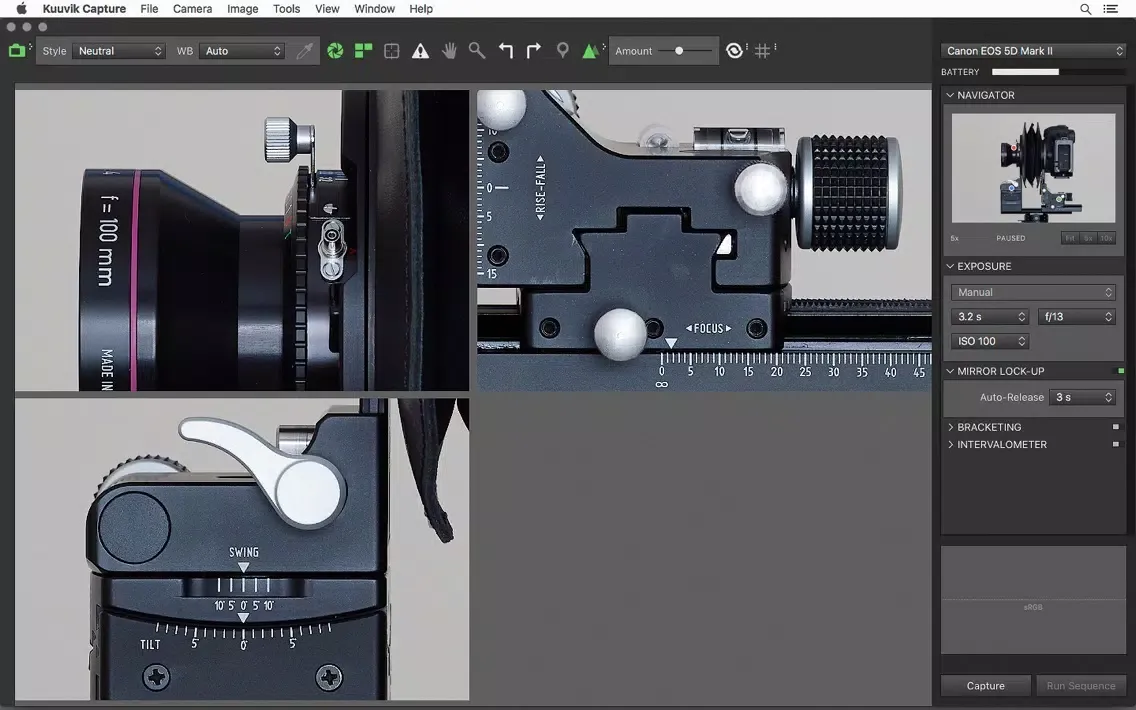Select the magnifier zoom tool

click(477, 51)
